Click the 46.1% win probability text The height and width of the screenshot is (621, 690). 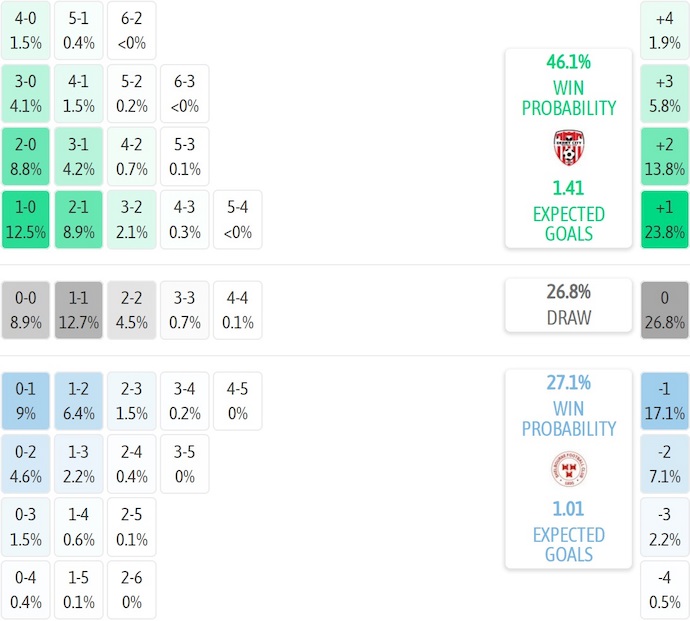[x=568, y=62]
